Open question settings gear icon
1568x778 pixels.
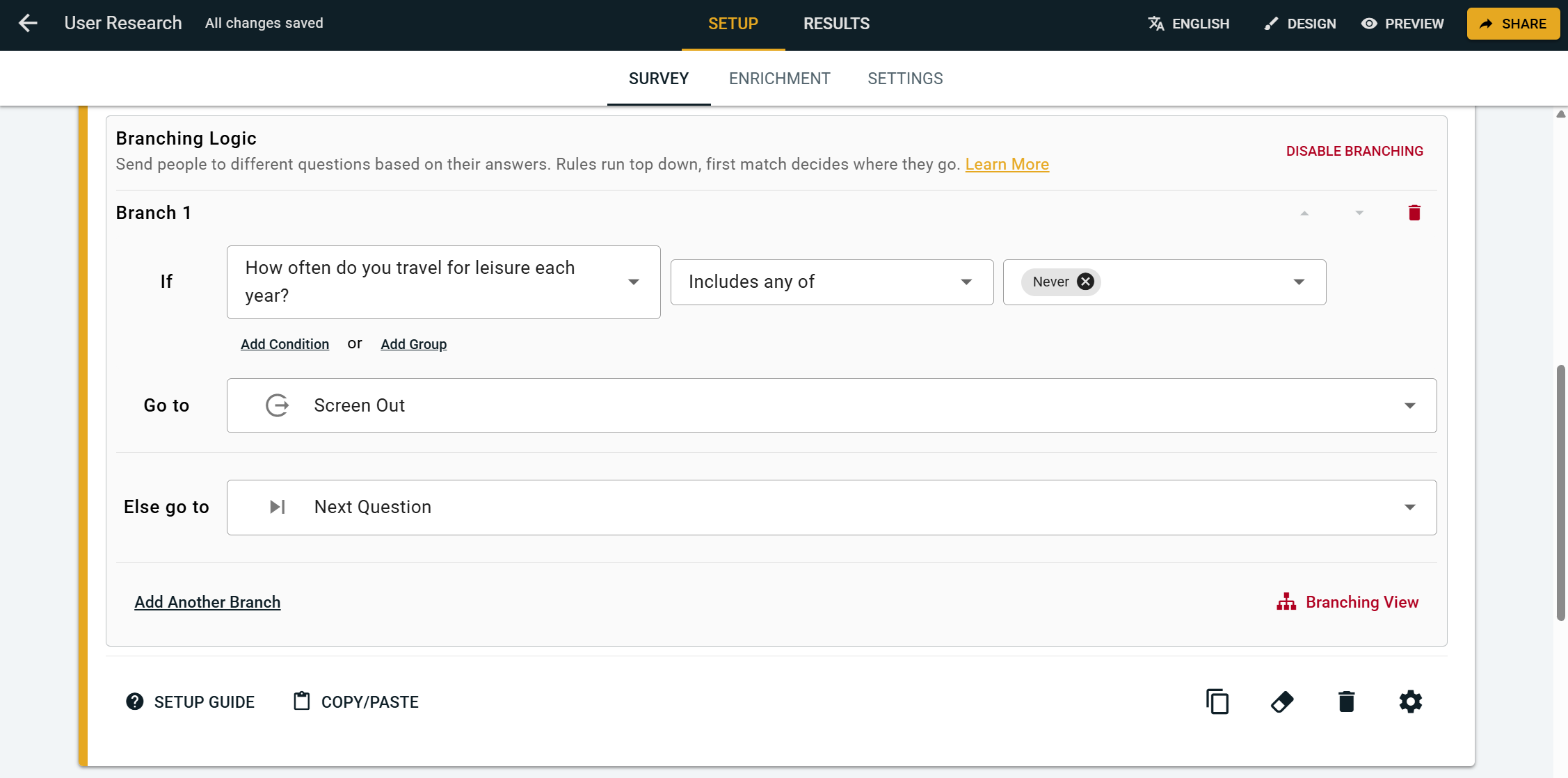(x=1410, y=702)
